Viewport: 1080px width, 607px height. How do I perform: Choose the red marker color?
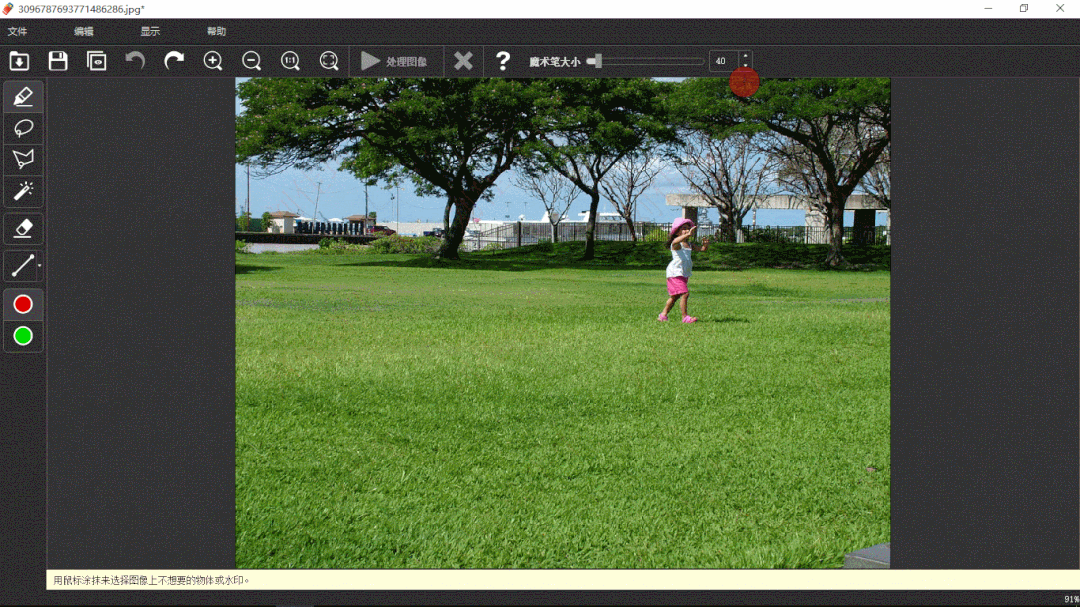click(23, 304)
